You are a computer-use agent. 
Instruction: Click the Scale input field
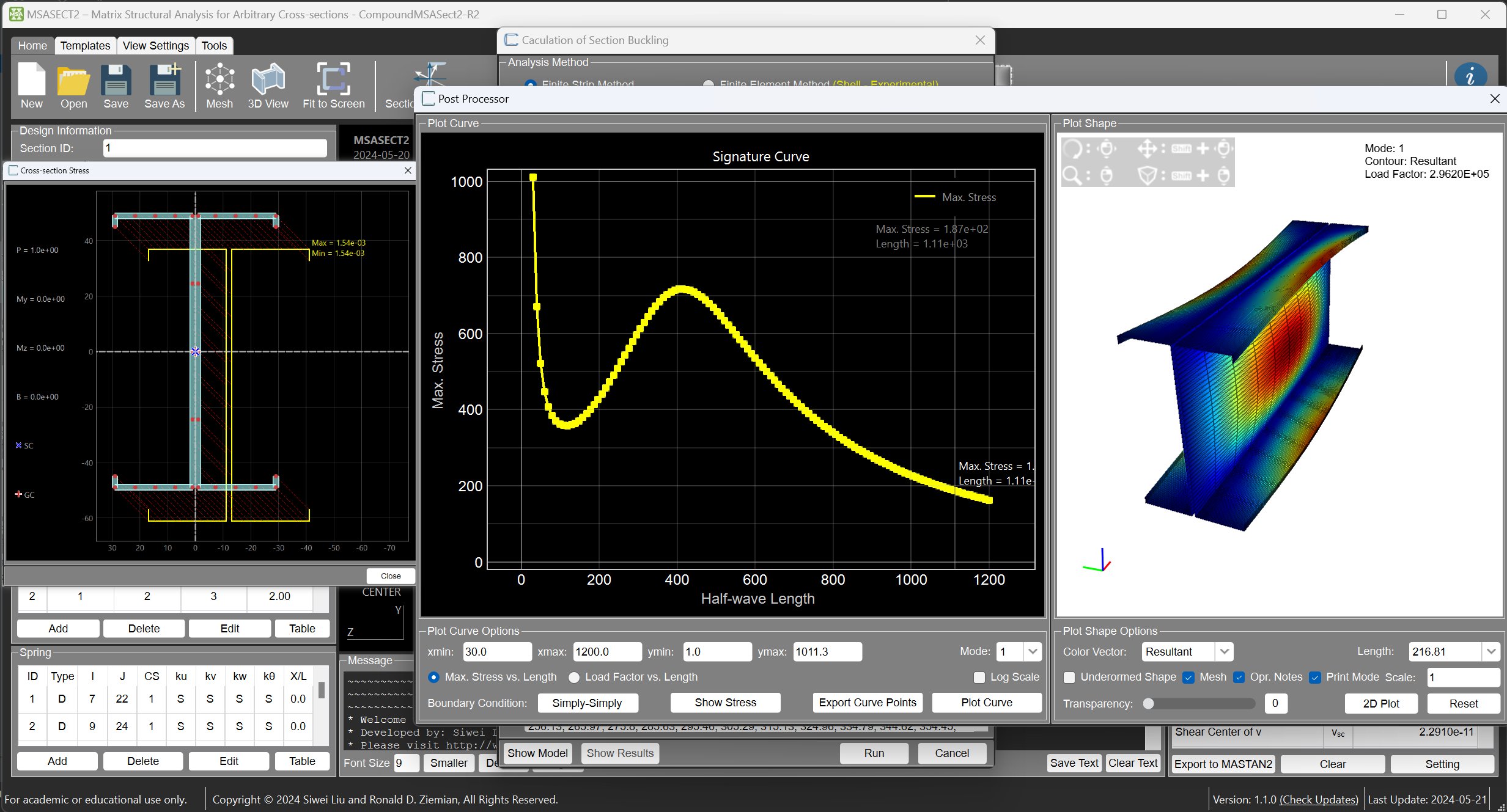point(1463,677)
